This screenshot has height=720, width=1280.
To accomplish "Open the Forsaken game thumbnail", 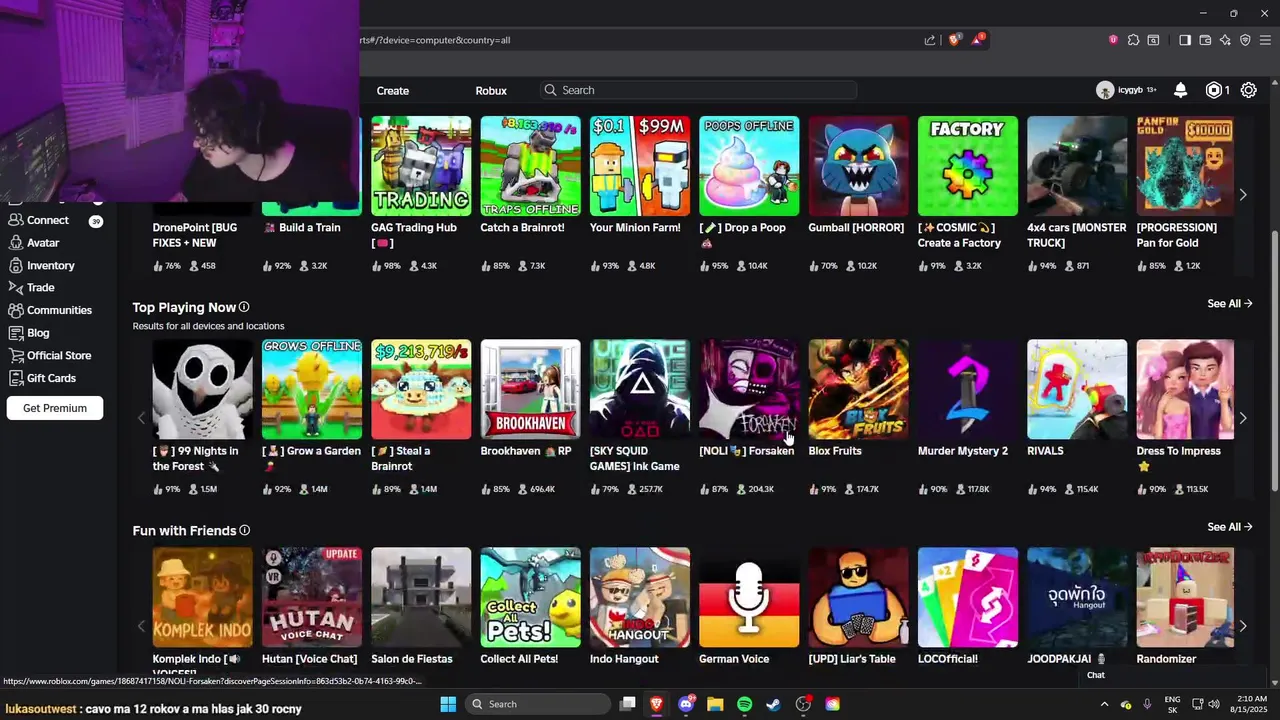I will (749, 389).
